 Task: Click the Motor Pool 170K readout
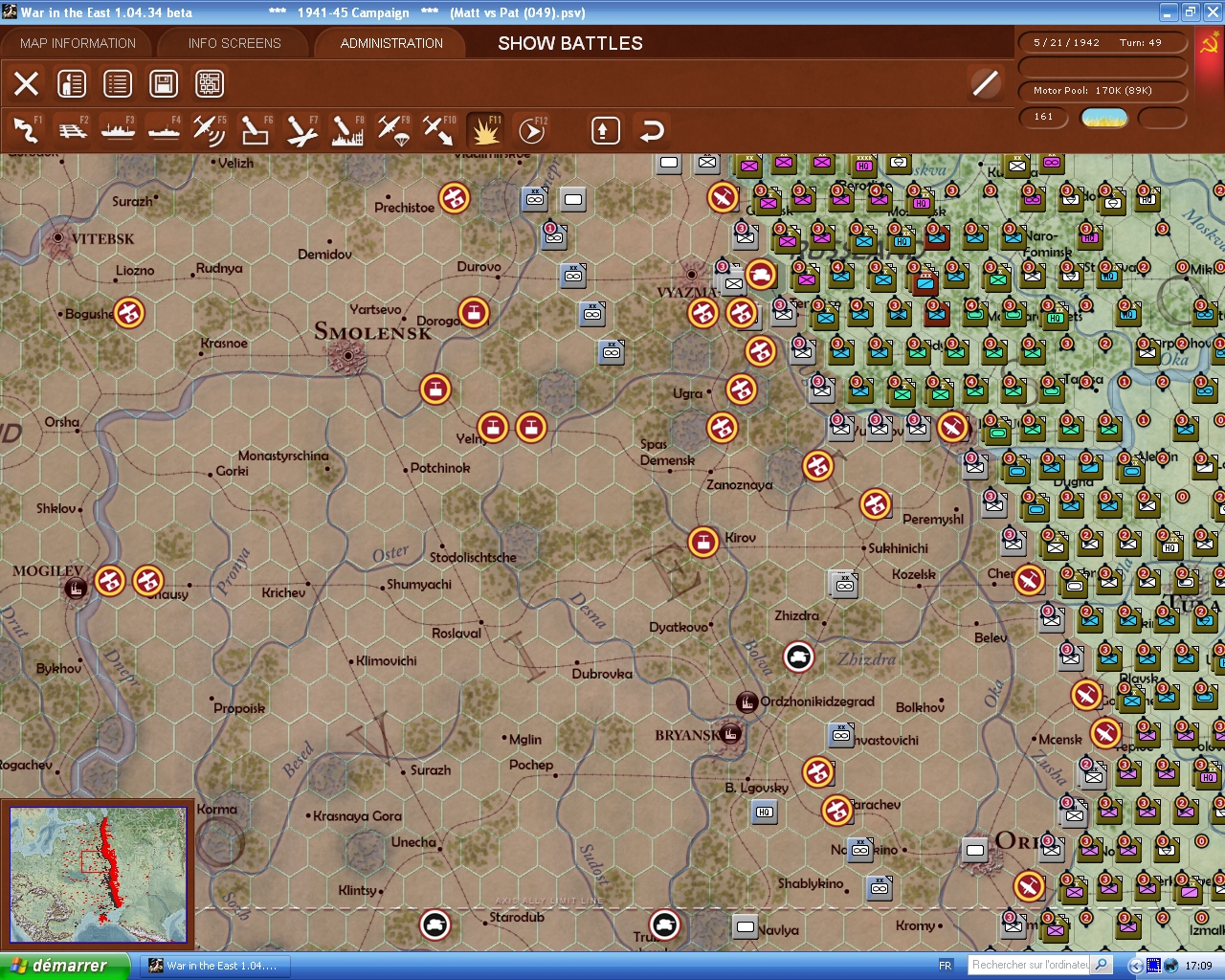pos(1102,91)
